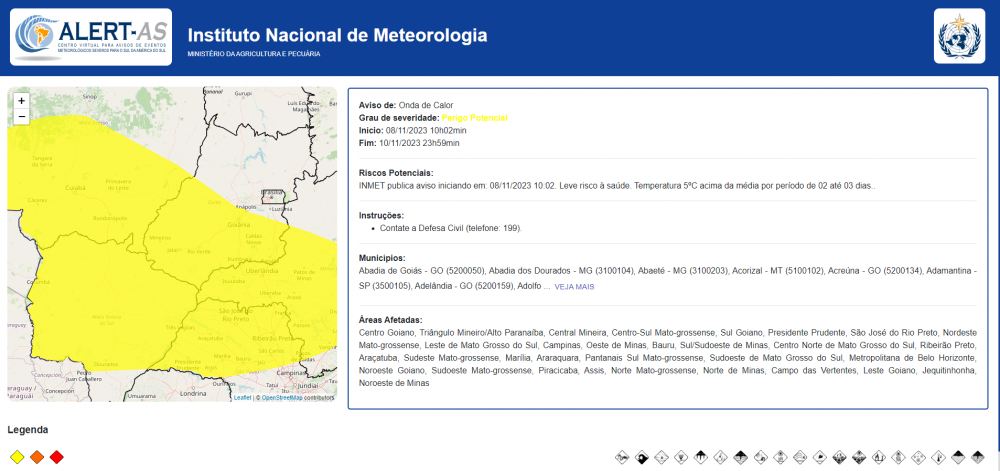Select the first diamond hazard icon in legend
The width and height of the screenshot is (1000, 471).
pos(622,457)
